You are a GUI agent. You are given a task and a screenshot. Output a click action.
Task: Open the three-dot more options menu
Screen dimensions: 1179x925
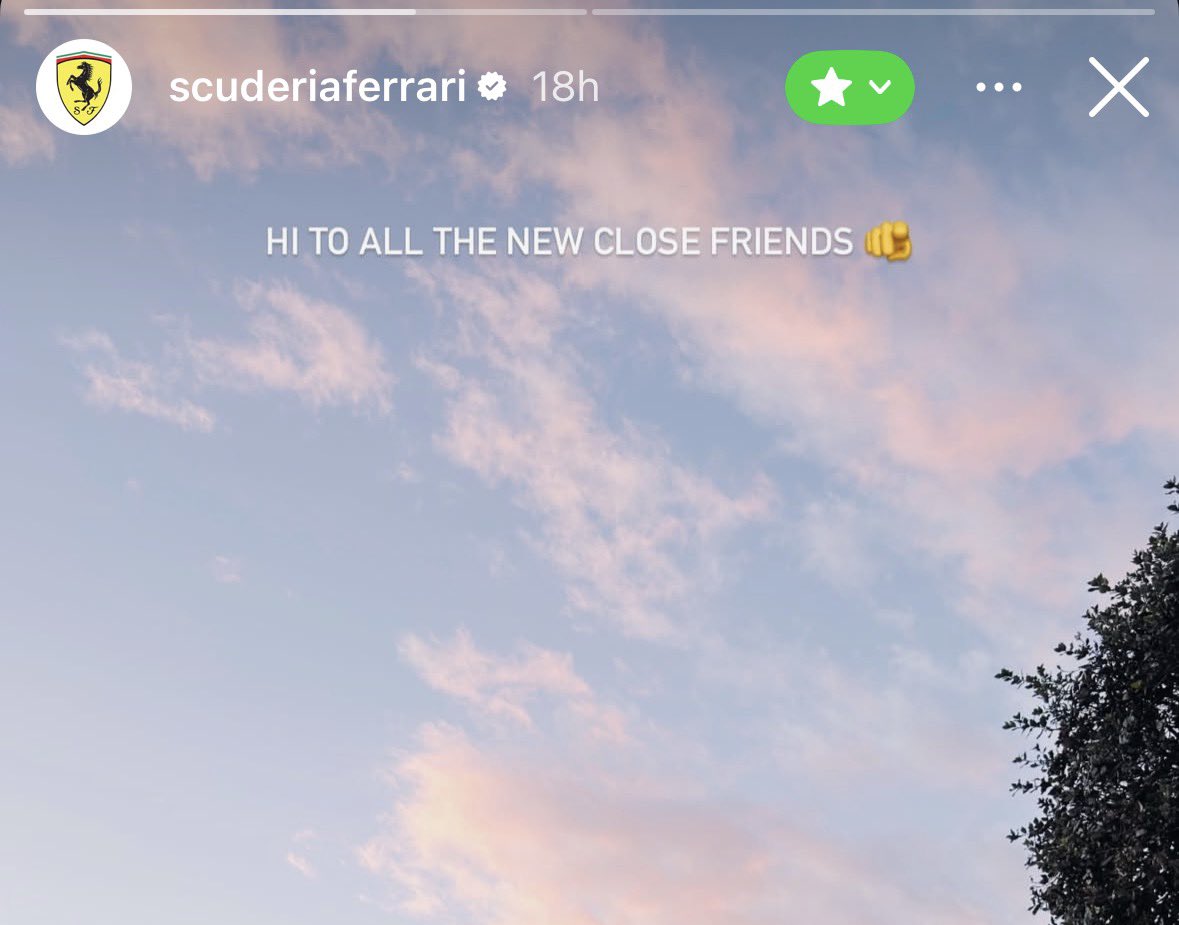(999, 87)
